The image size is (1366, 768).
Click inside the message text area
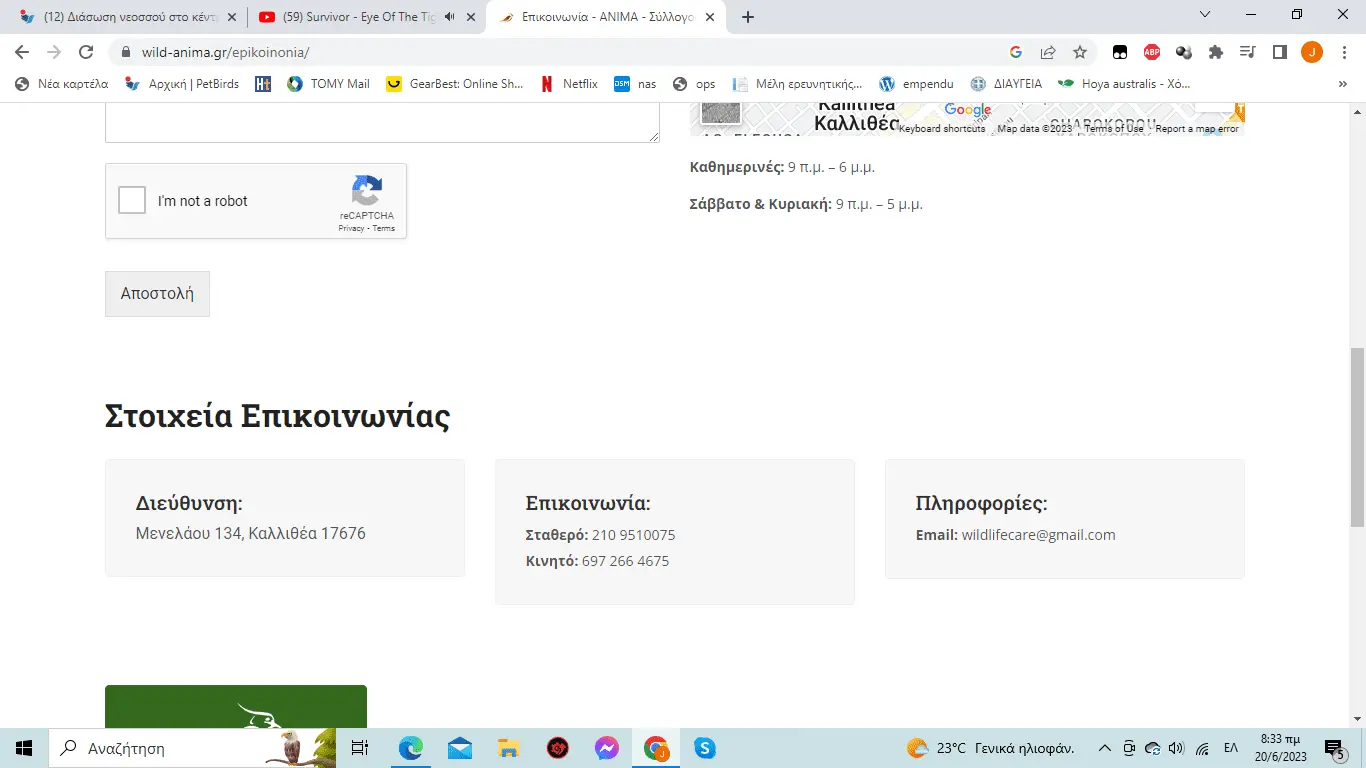tap(382, 122)
